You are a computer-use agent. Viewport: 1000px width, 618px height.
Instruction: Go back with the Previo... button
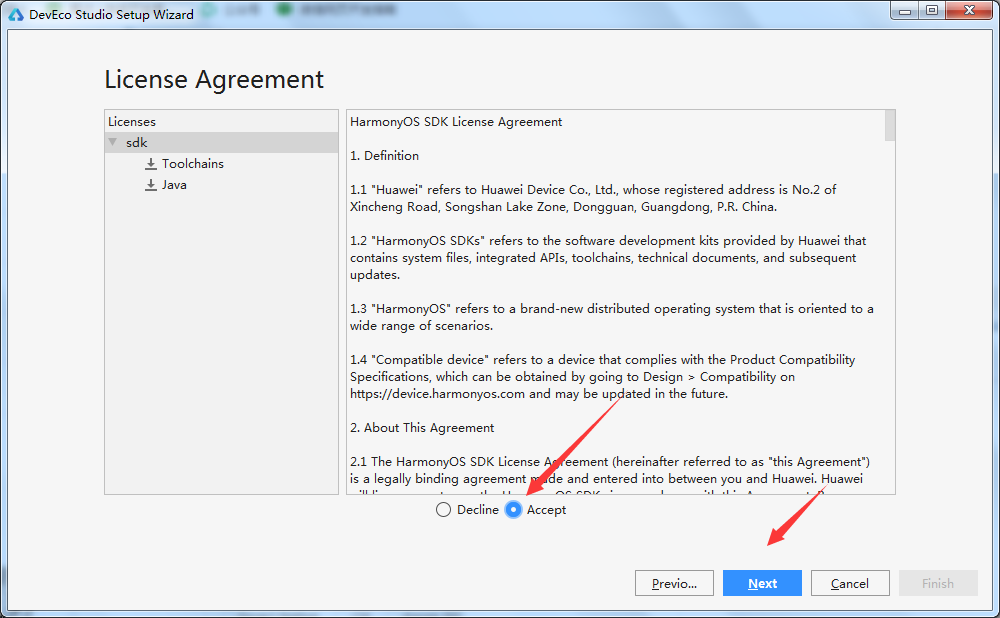pos(674,583)
